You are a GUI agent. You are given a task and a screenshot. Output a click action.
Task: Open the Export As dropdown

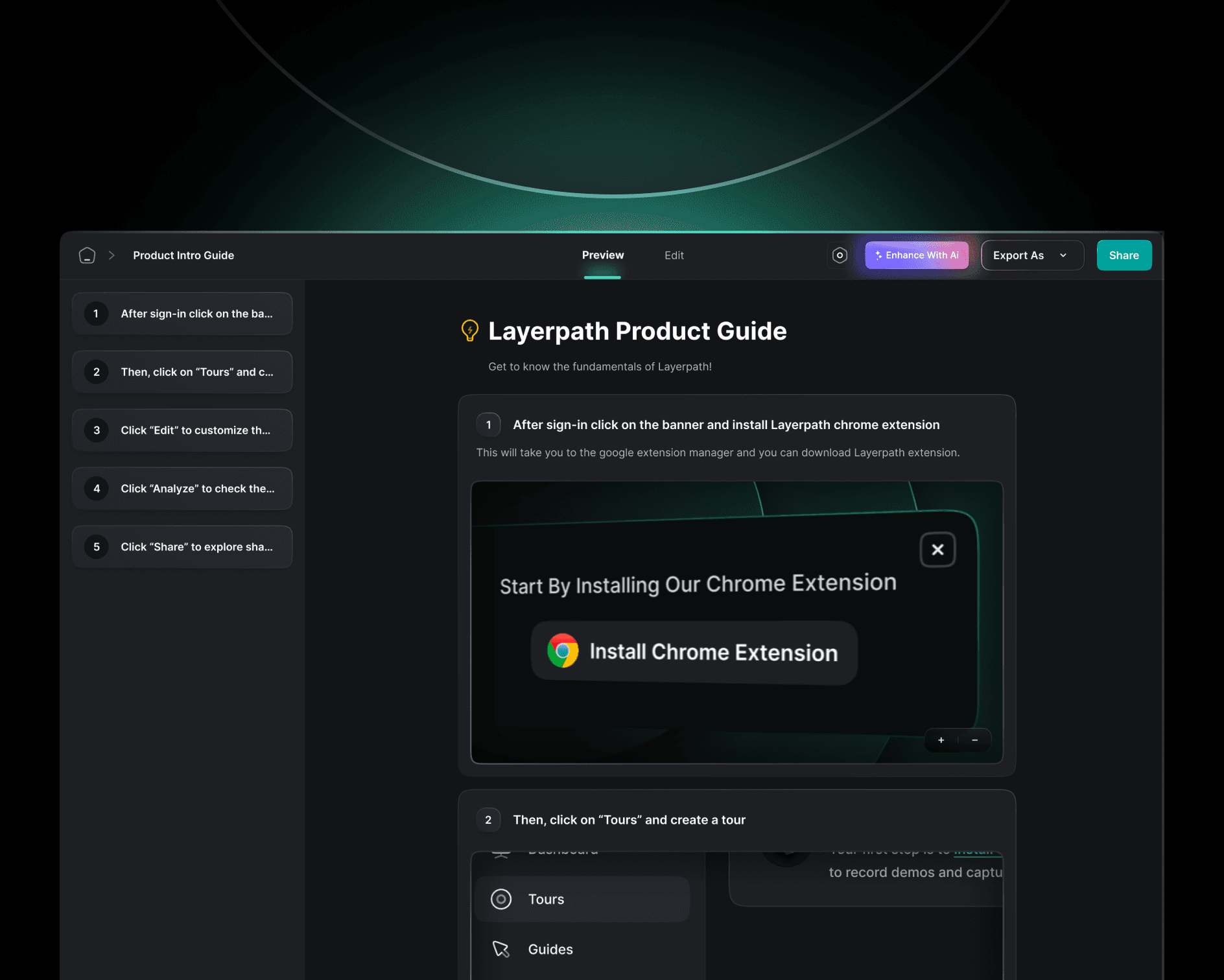[1031, 255]
